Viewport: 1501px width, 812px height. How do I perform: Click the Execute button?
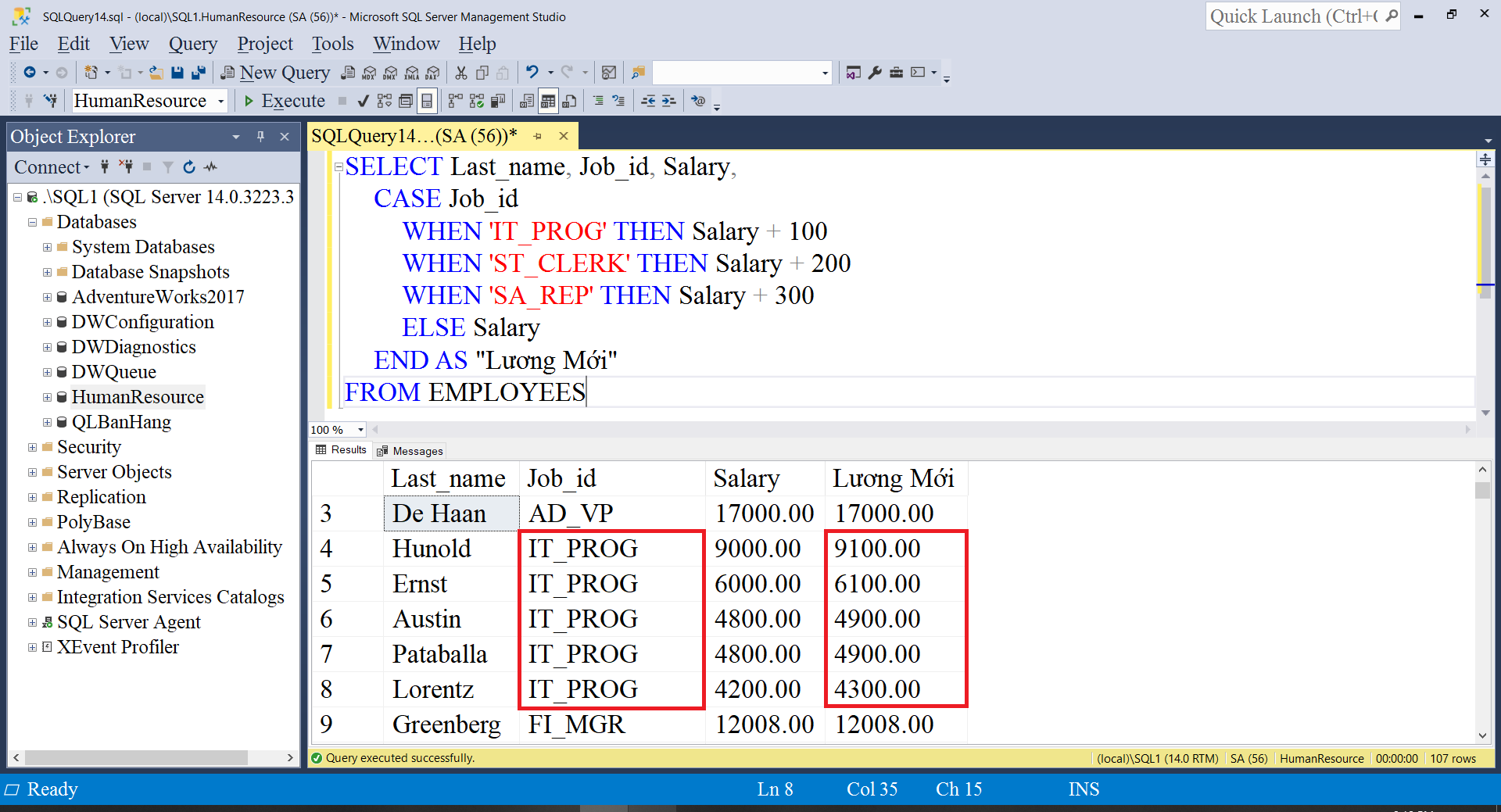coord(285,101)
